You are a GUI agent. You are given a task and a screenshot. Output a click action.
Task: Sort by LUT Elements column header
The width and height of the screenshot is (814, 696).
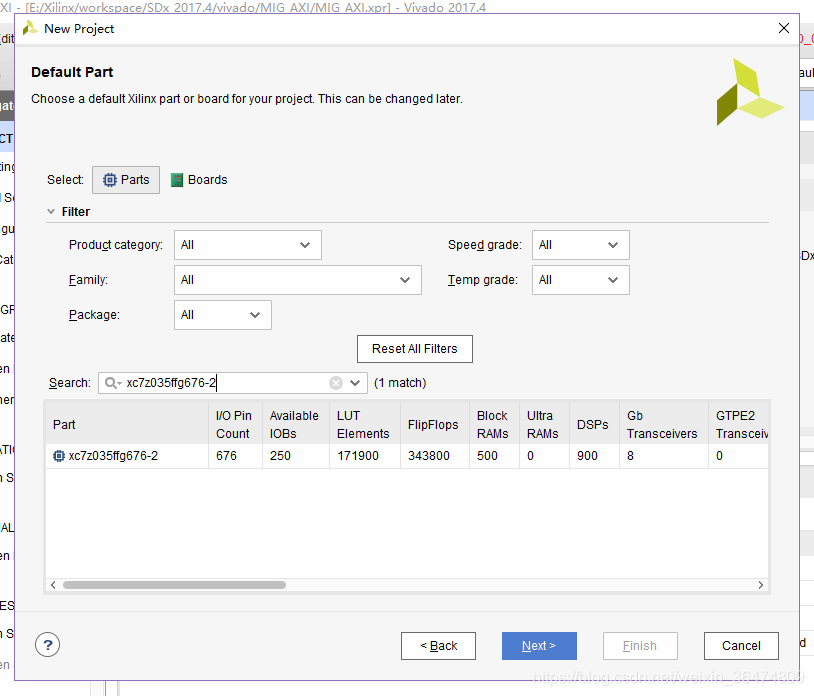pos(363,425)
